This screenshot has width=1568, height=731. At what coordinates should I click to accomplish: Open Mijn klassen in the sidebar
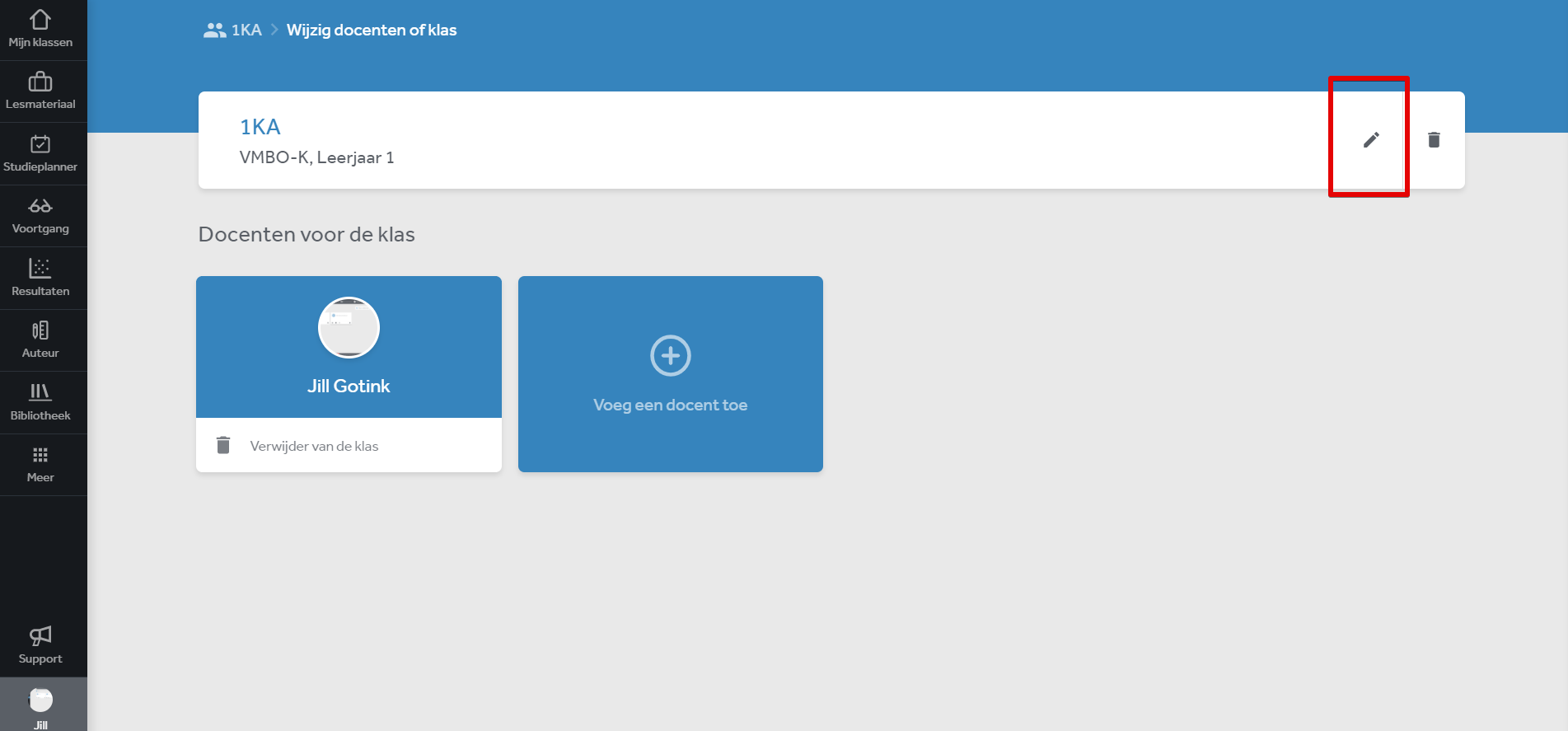click(40, 30)
